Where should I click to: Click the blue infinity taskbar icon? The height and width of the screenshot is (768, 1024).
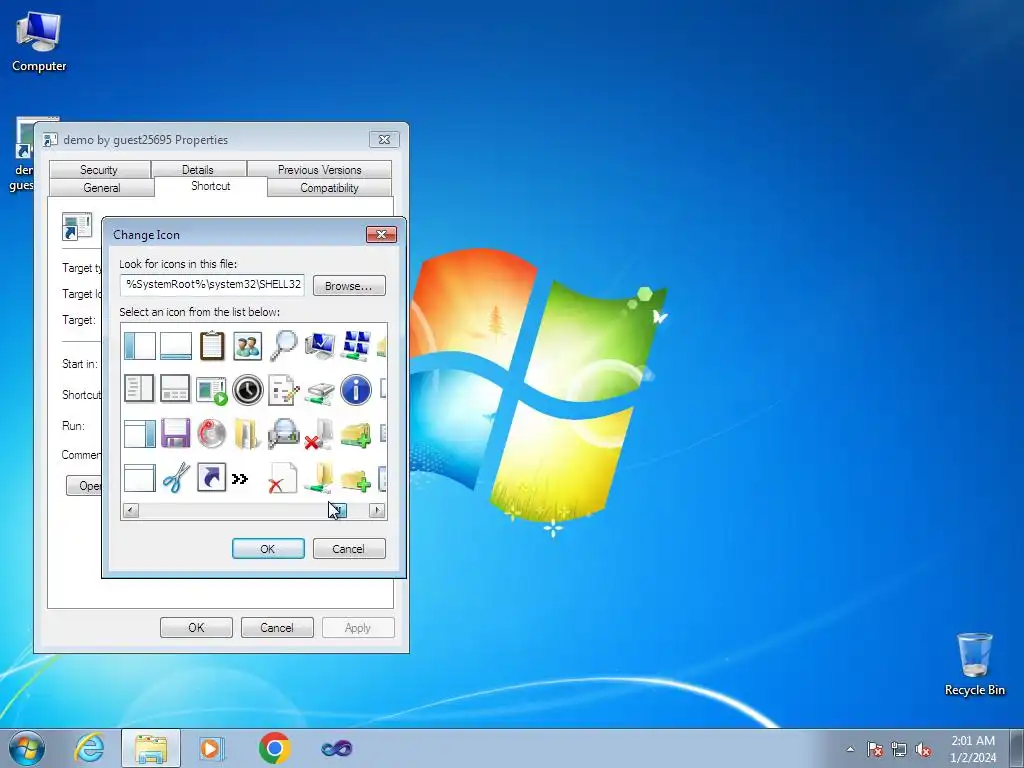(x=337, y=748)
